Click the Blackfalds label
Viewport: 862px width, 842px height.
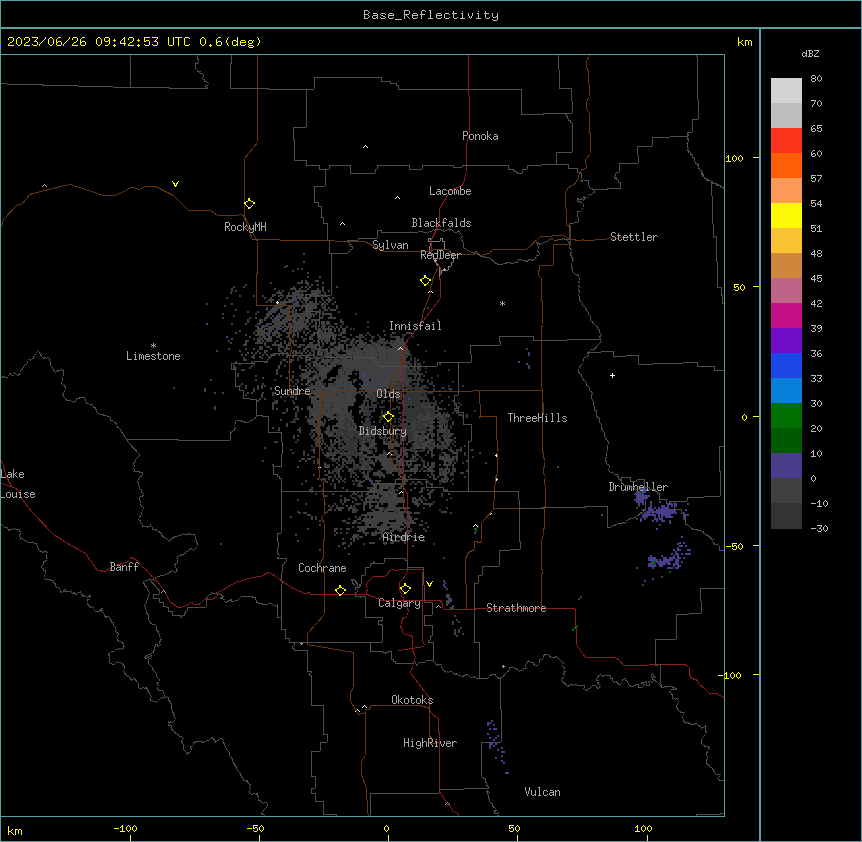pos(441,223)
